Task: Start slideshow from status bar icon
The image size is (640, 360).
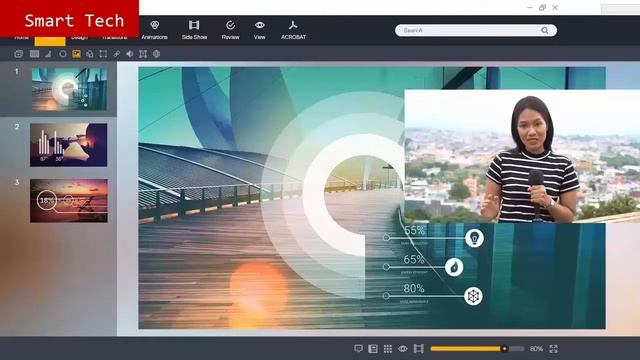Action: tap(418, 349)
